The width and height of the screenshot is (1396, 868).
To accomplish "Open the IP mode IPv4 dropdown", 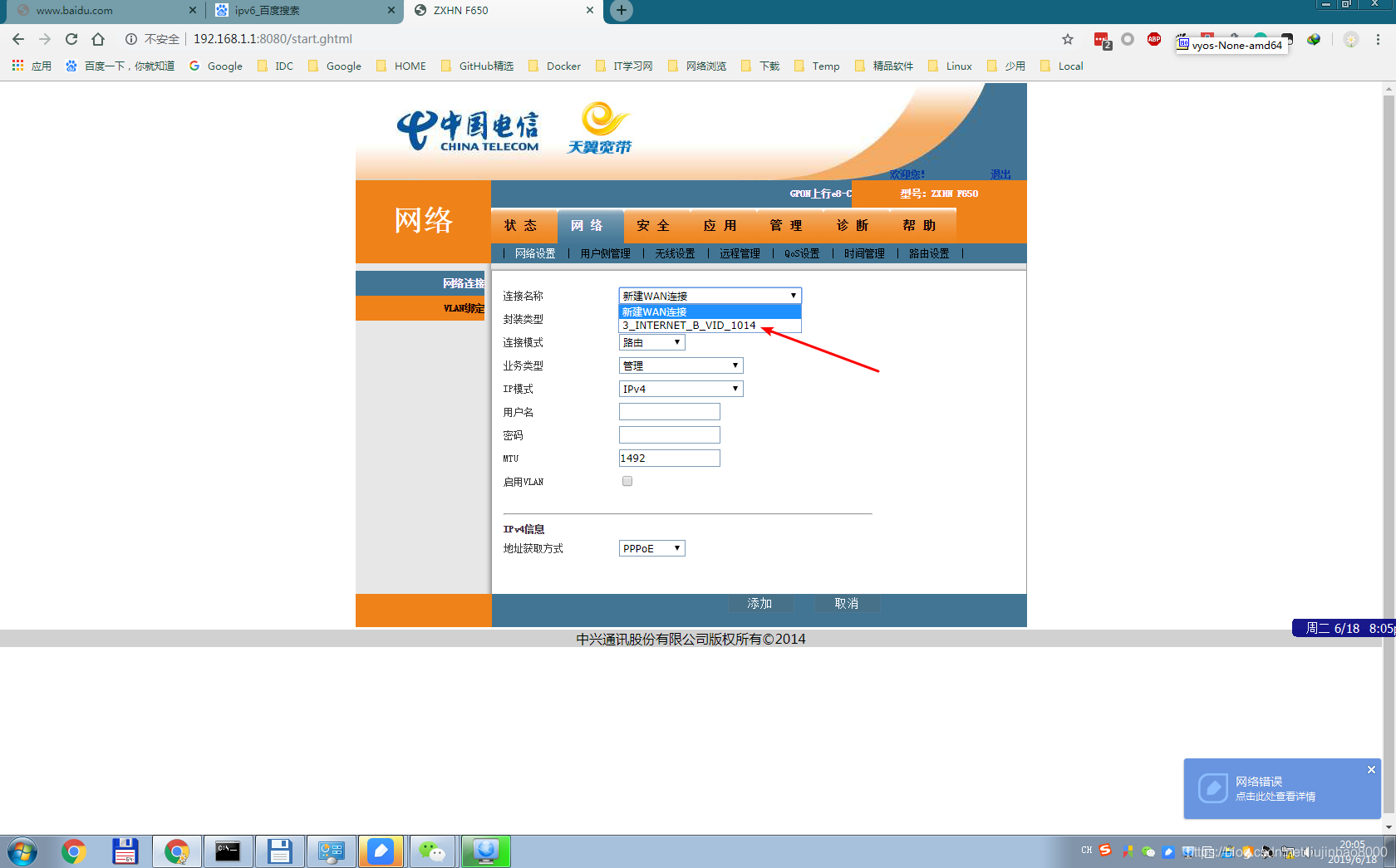I will (x=681, y=389).
